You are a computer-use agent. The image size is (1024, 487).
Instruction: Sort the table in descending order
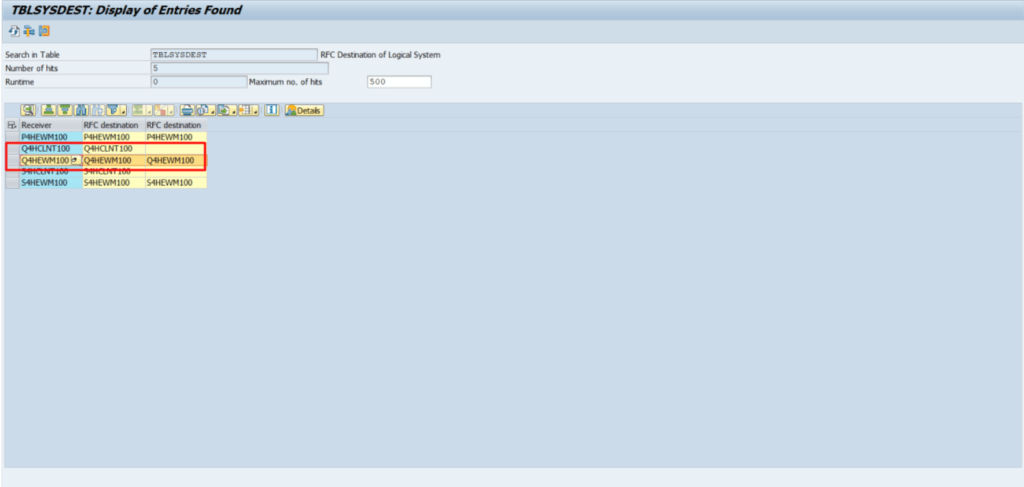(64, 110)
